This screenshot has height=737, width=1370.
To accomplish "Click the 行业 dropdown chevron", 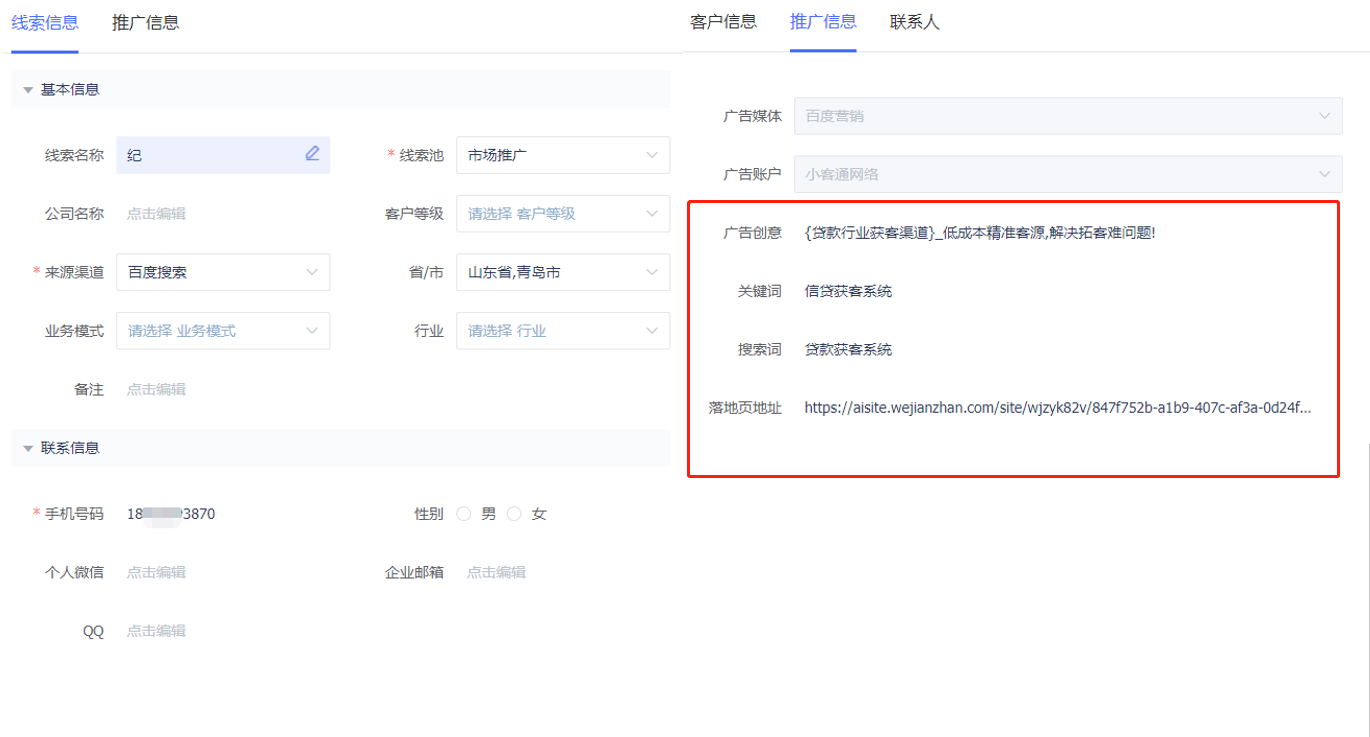I will (652, 330).
